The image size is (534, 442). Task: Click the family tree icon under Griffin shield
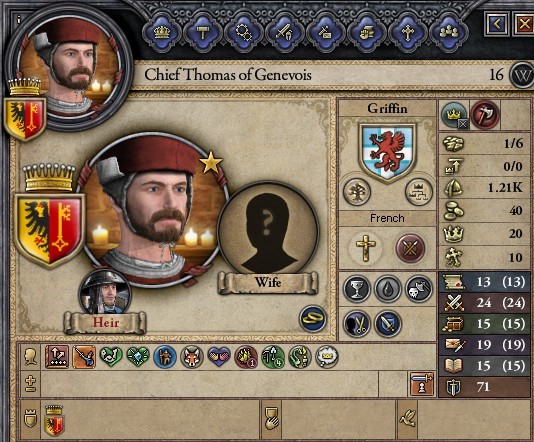357,192
